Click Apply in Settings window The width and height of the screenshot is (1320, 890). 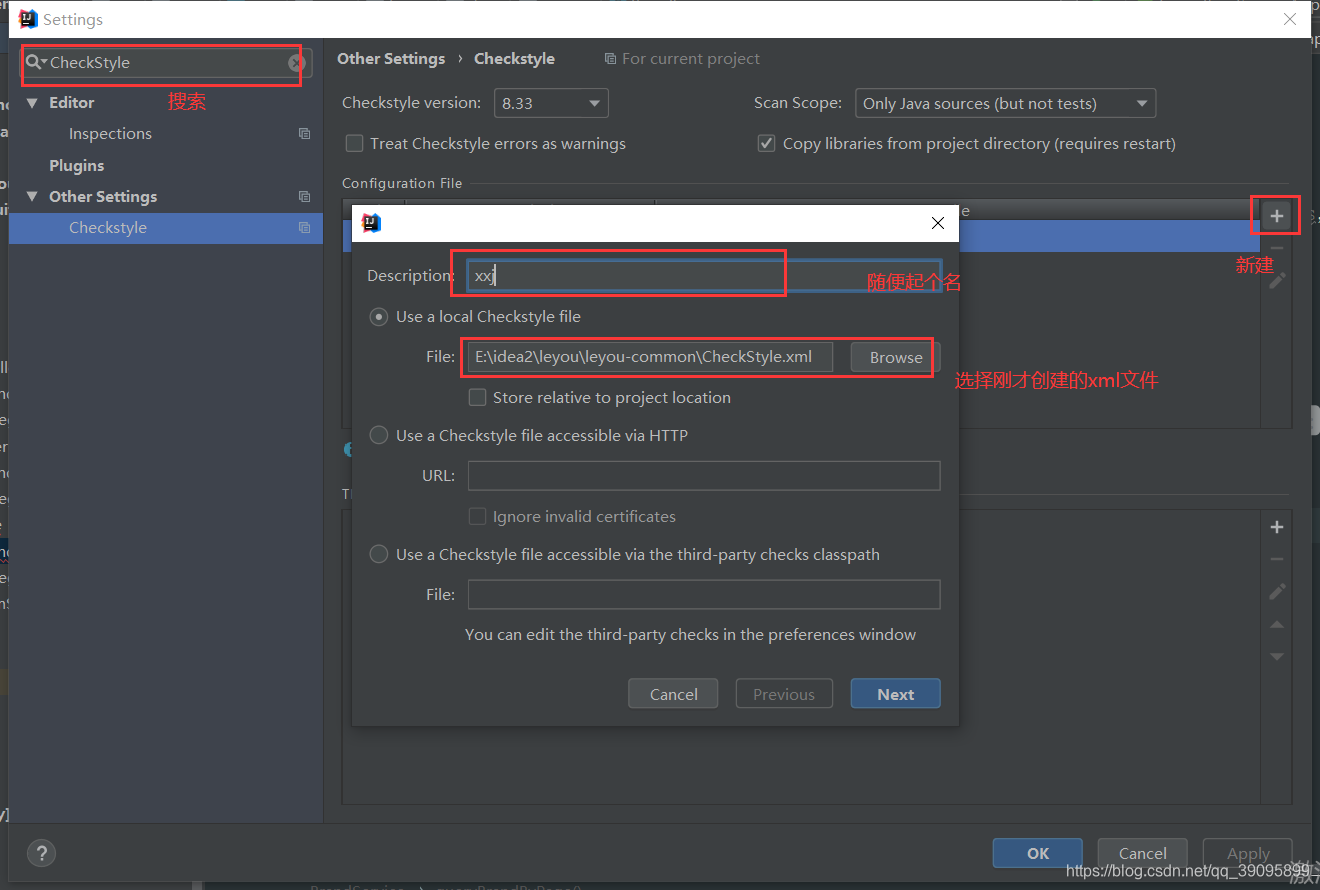[x=1248, y=853]
